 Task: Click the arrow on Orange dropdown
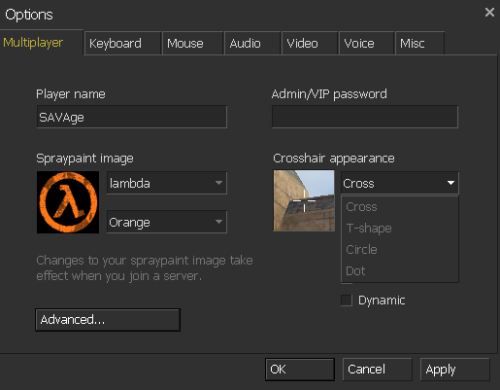pos(219,222)
